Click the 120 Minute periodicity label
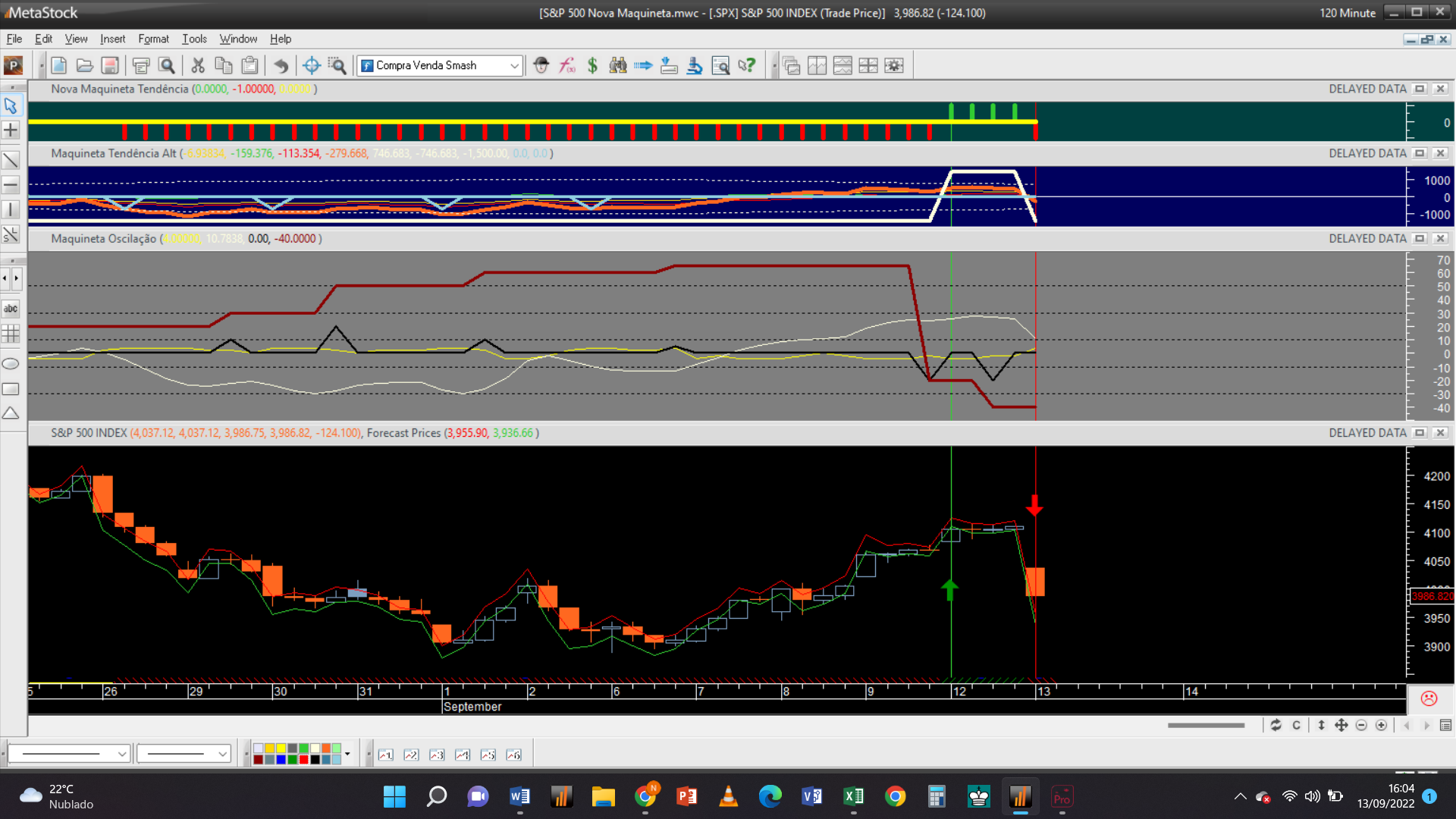Screen dimensions: 1456x819 1347,13
